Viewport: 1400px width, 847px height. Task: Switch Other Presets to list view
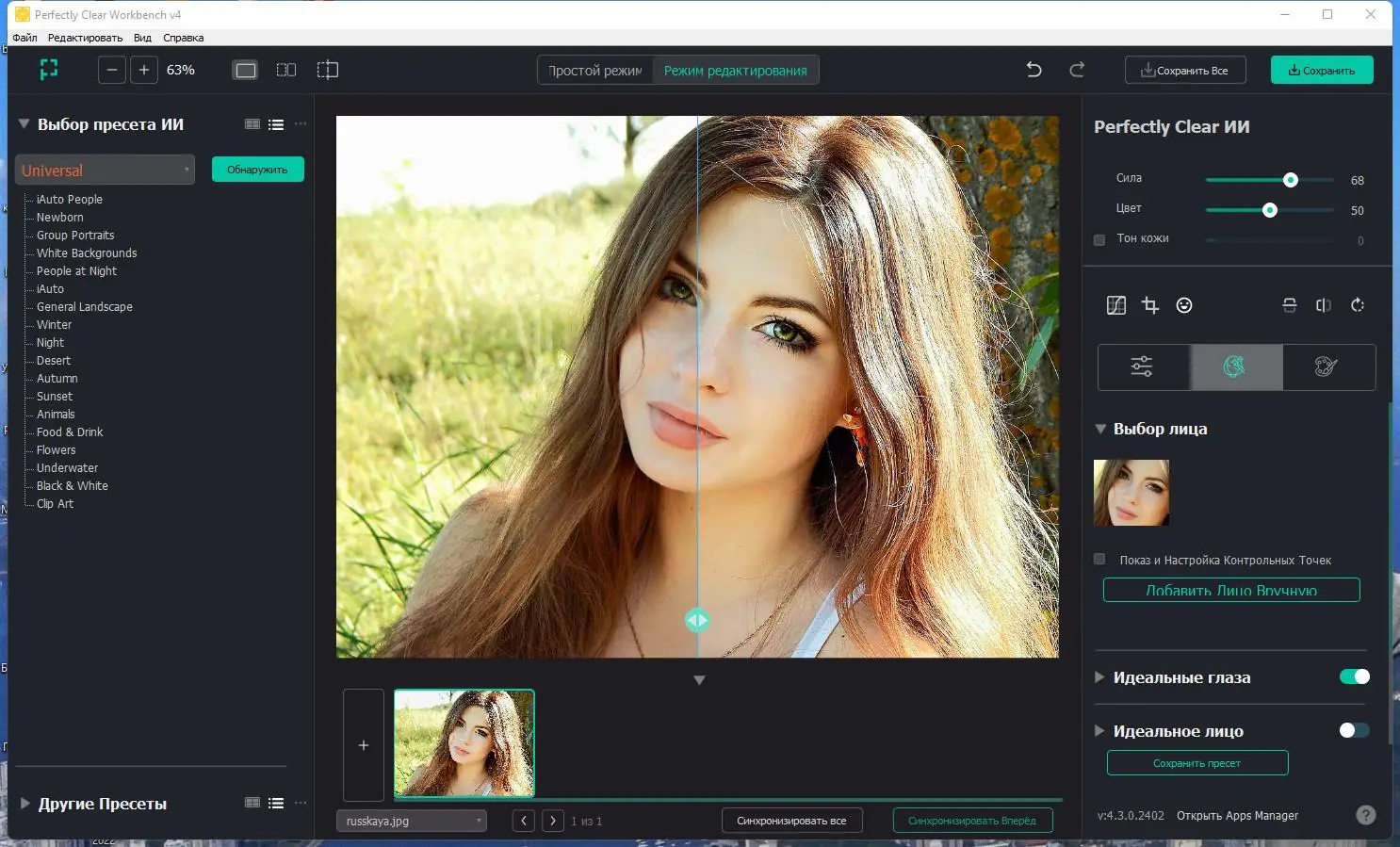point(276,803)
